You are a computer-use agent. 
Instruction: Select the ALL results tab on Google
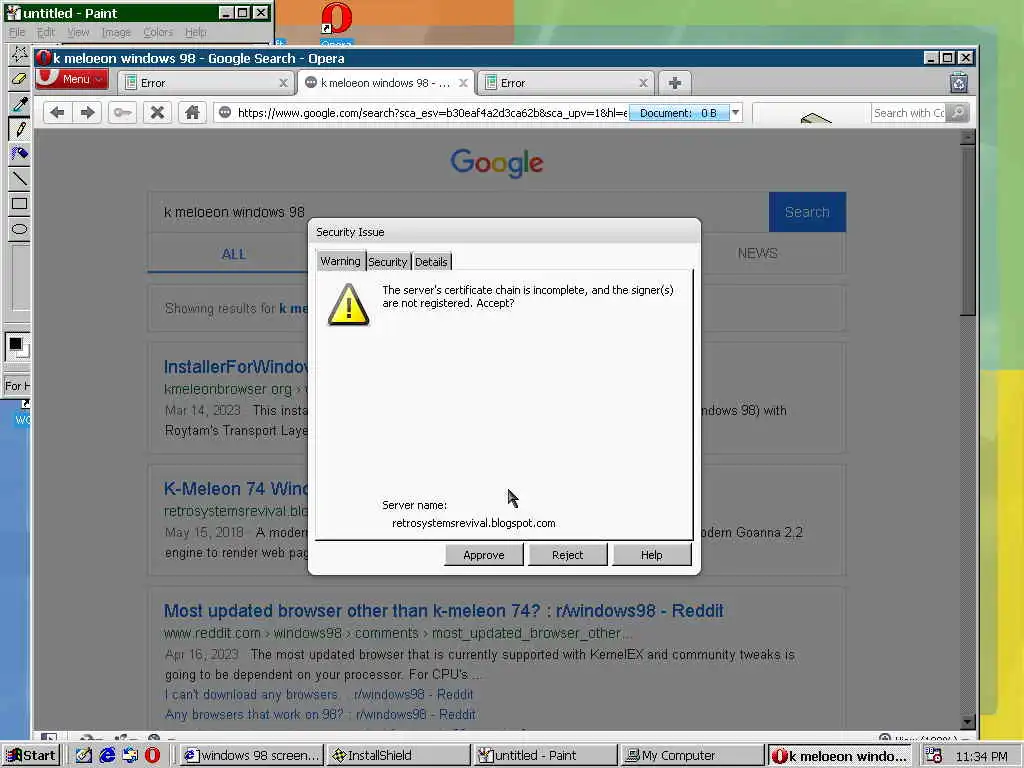point(234,254)
